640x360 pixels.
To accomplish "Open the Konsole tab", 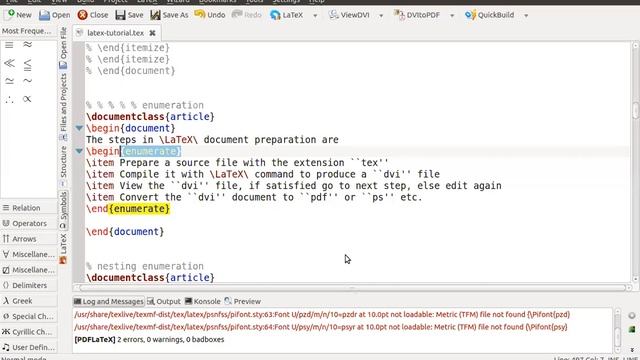I will click(203, 301).
